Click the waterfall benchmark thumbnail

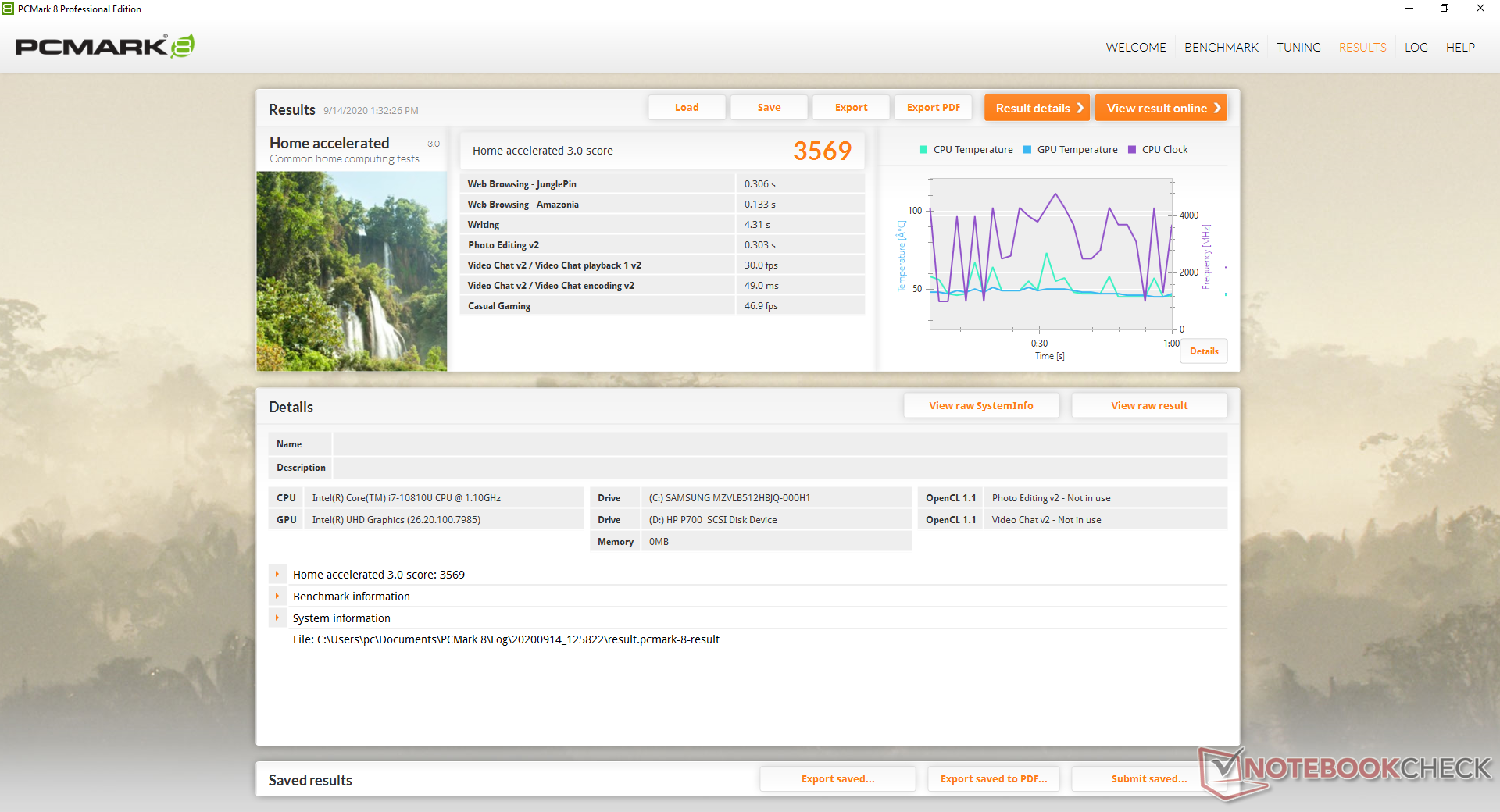point(352,271)
